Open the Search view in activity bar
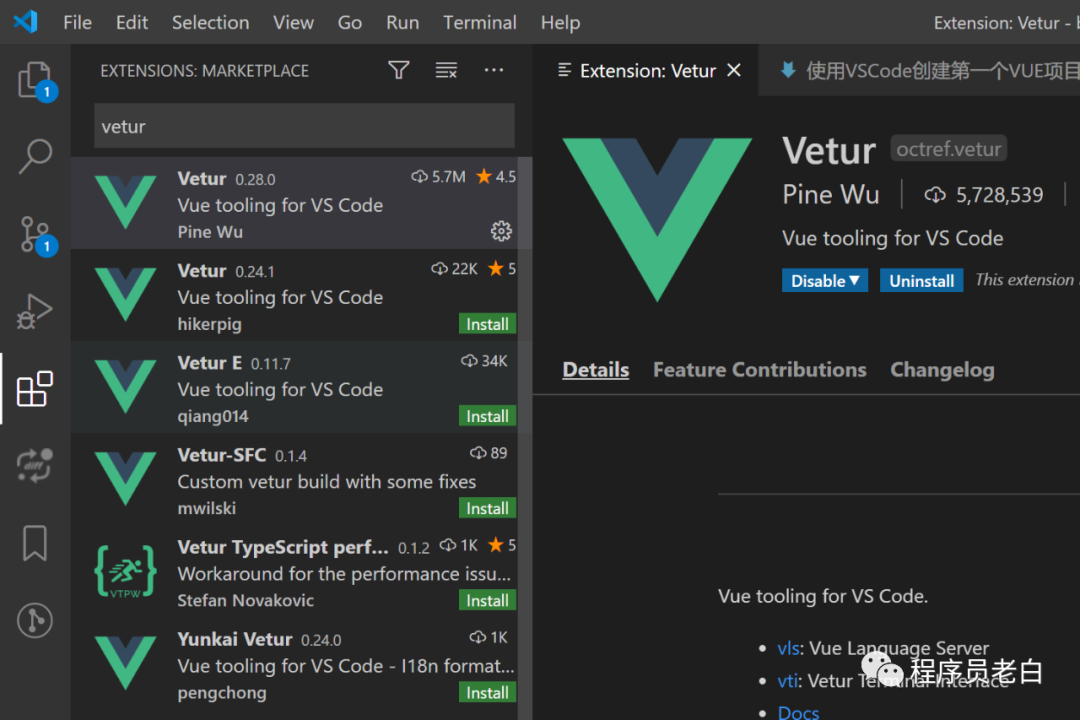The image size is (1080, 720). point(35,156)
